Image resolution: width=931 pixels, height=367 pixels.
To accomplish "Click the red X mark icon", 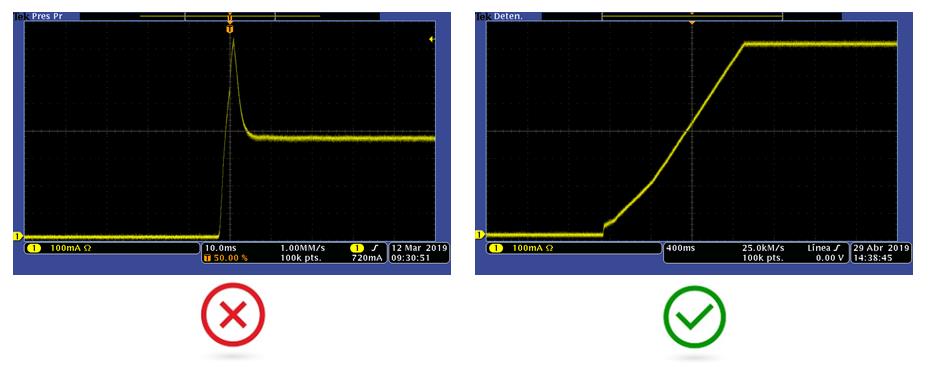I will [233, 315].
